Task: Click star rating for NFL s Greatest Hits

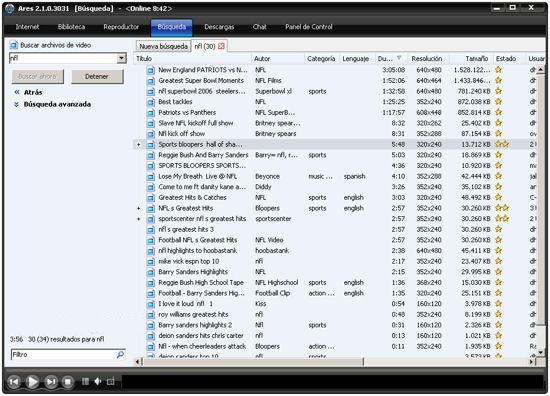Action: click(502, 208)
